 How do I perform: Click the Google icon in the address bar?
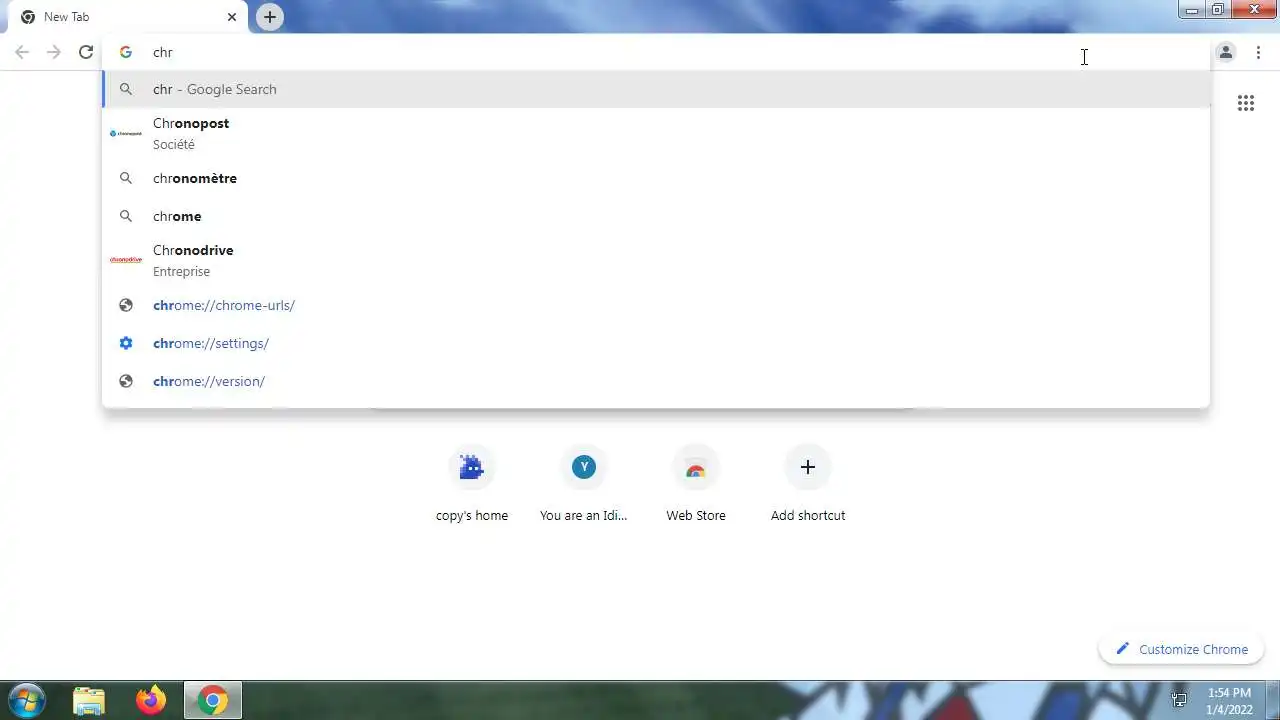point(126,52)
